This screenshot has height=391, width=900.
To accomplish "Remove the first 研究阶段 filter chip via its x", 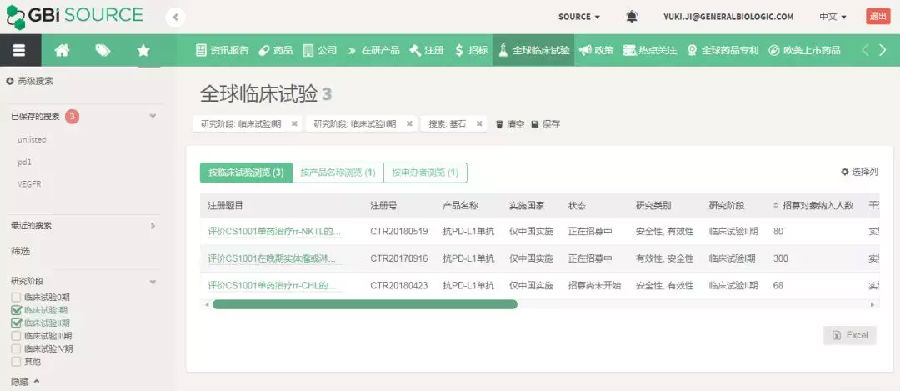I will 294,124.
